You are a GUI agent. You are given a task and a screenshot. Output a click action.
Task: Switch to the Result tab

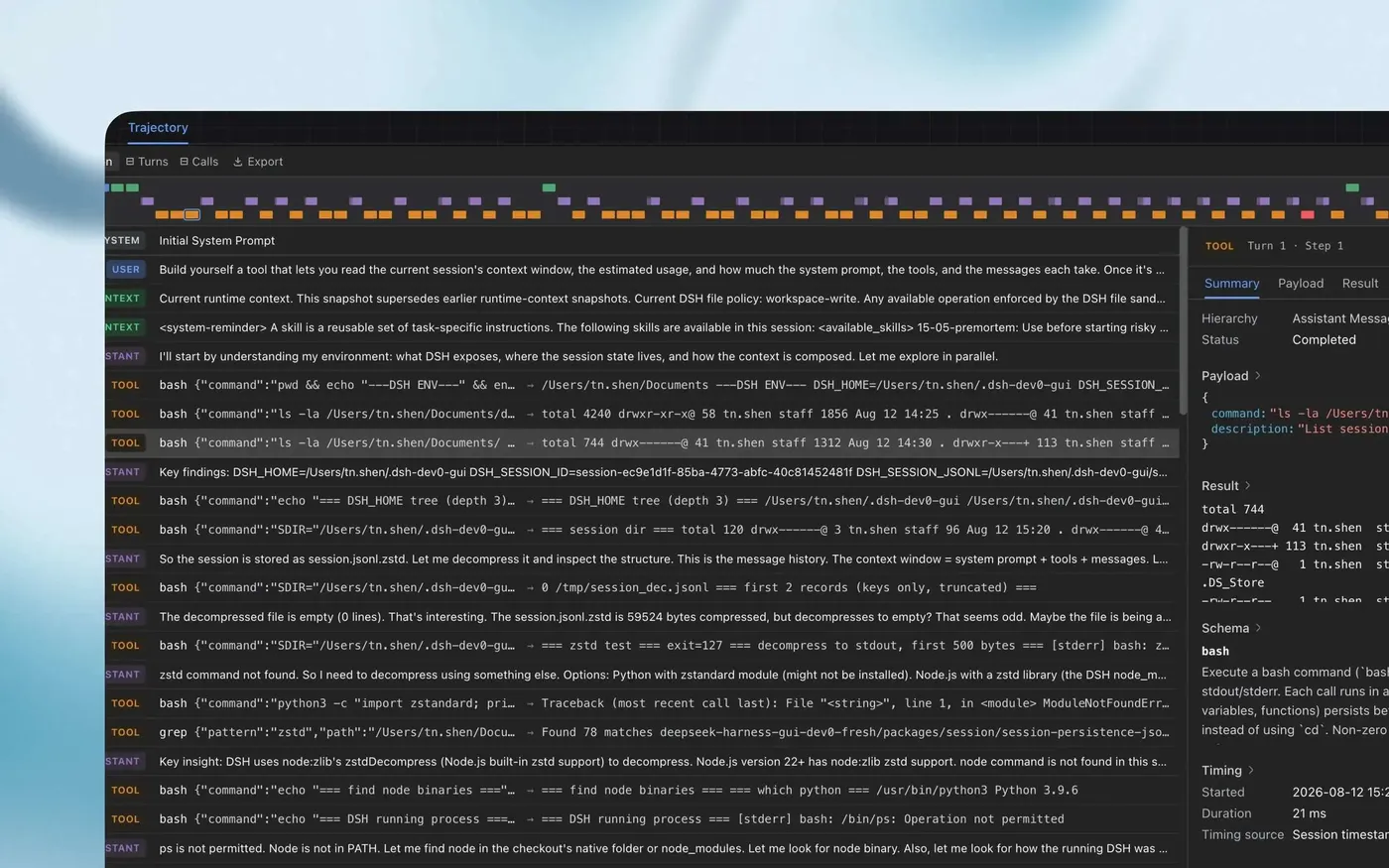pyautogui.click(x=1360, y=284)
